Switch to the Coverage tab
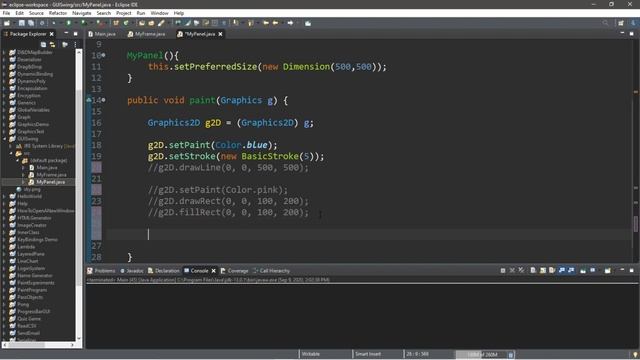The image size is (640, 360). [234, 271]
